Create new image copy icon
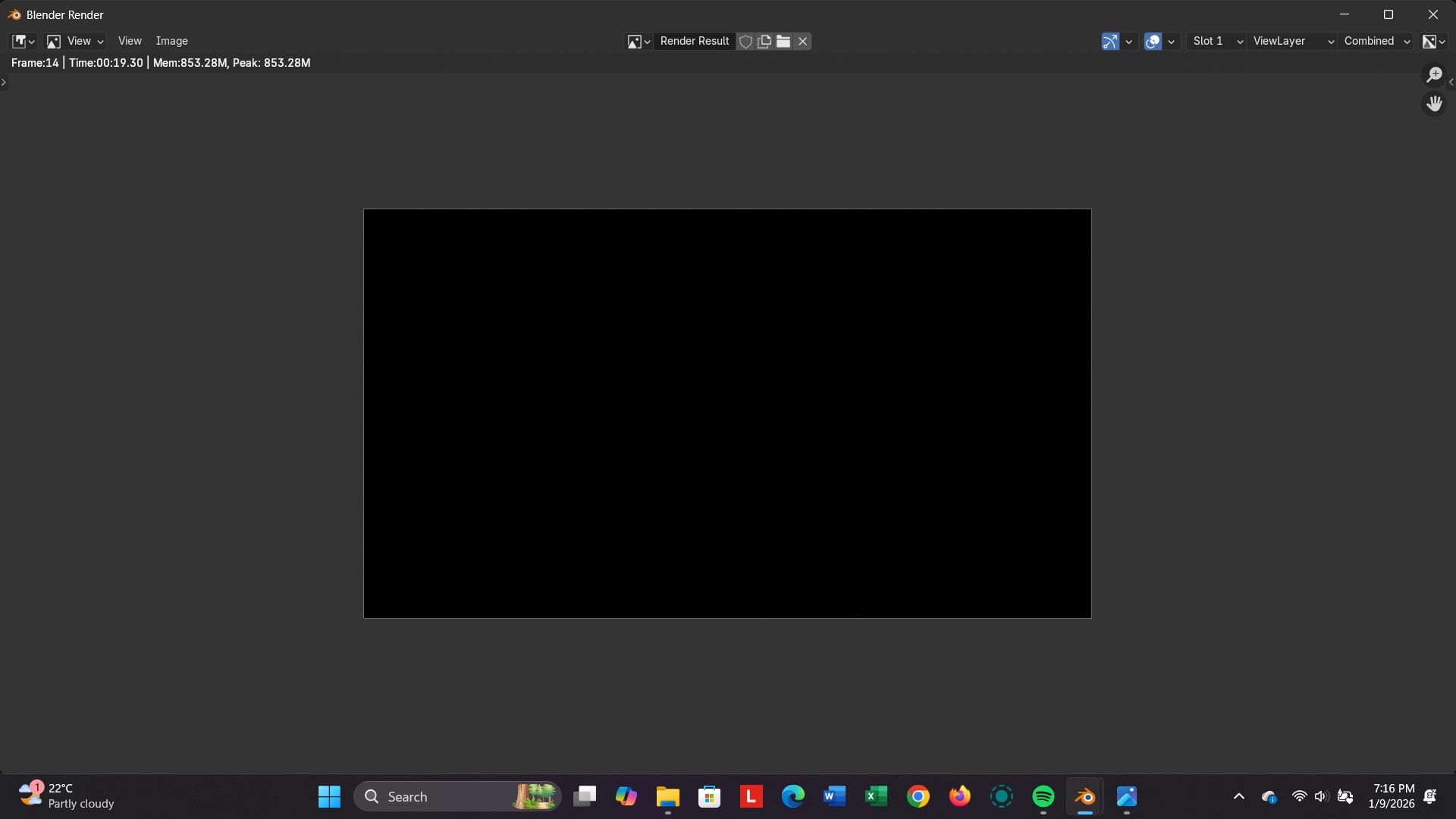Viewport: 1456px width, 819px height. (x=764, y=41)
